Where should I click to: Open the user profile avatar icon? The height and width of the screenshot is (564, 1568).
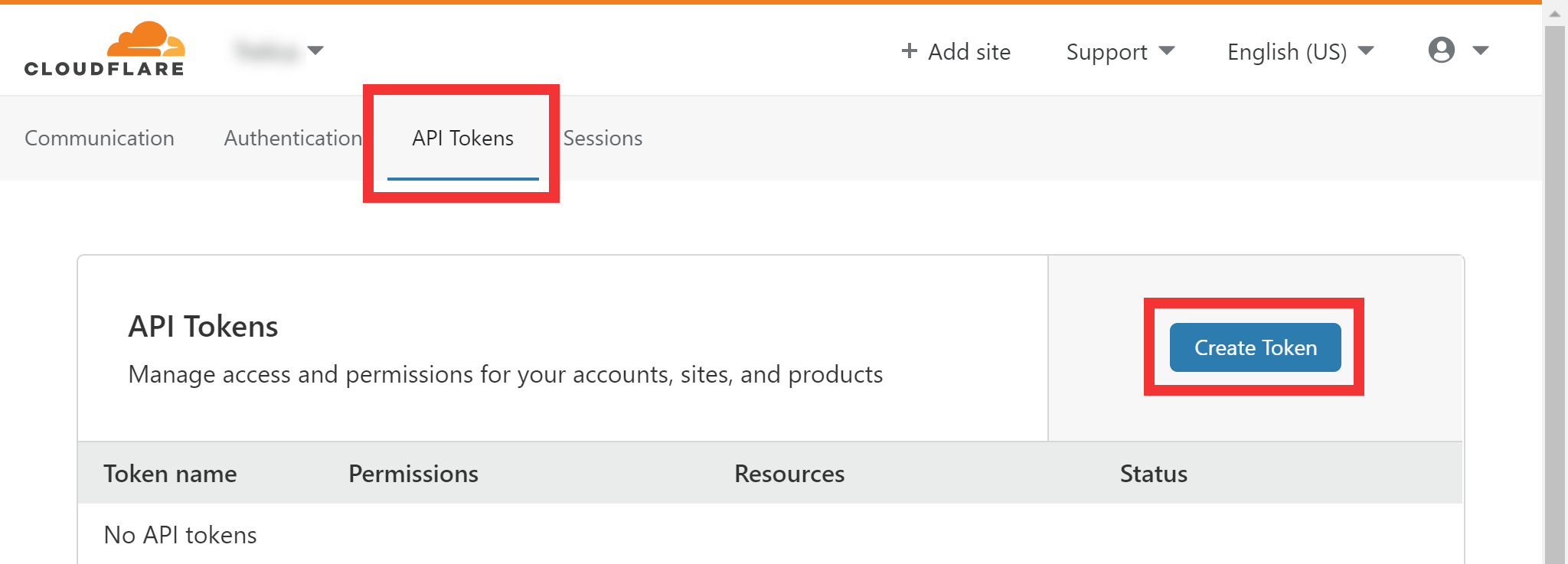click(x=1442, y=51)
